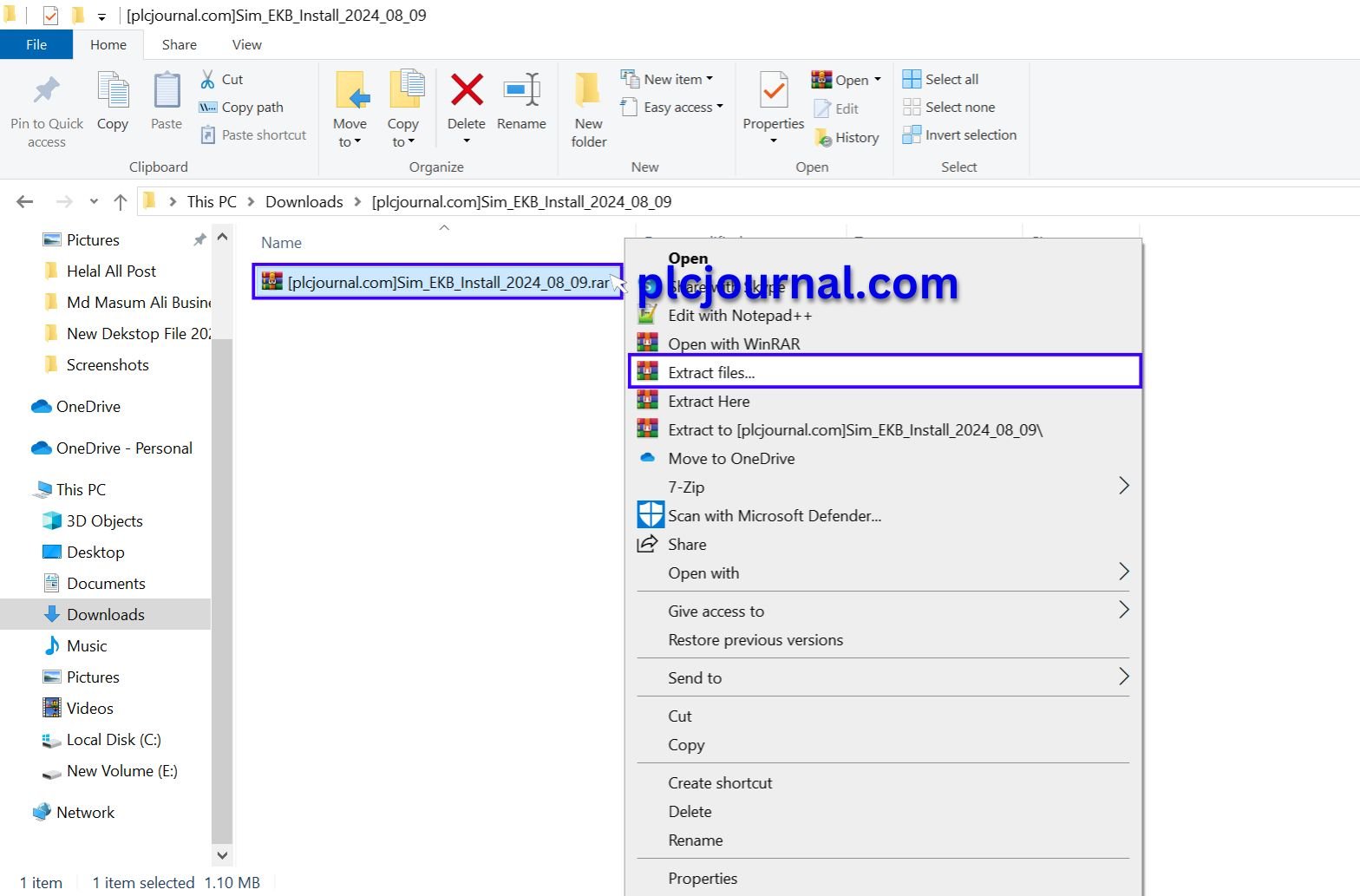
Task: Click History in the Open group
Action: pos(847,137)
